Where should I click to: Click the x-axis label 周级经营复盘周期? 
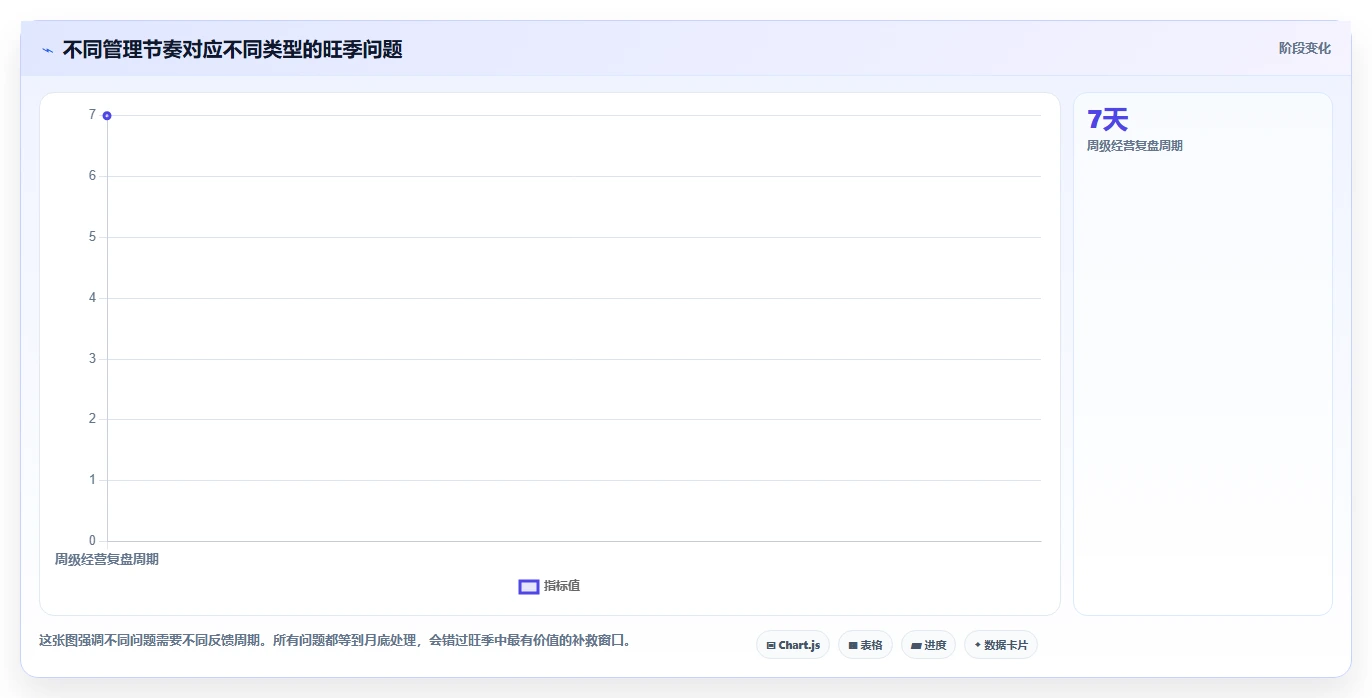coord(107,560)
